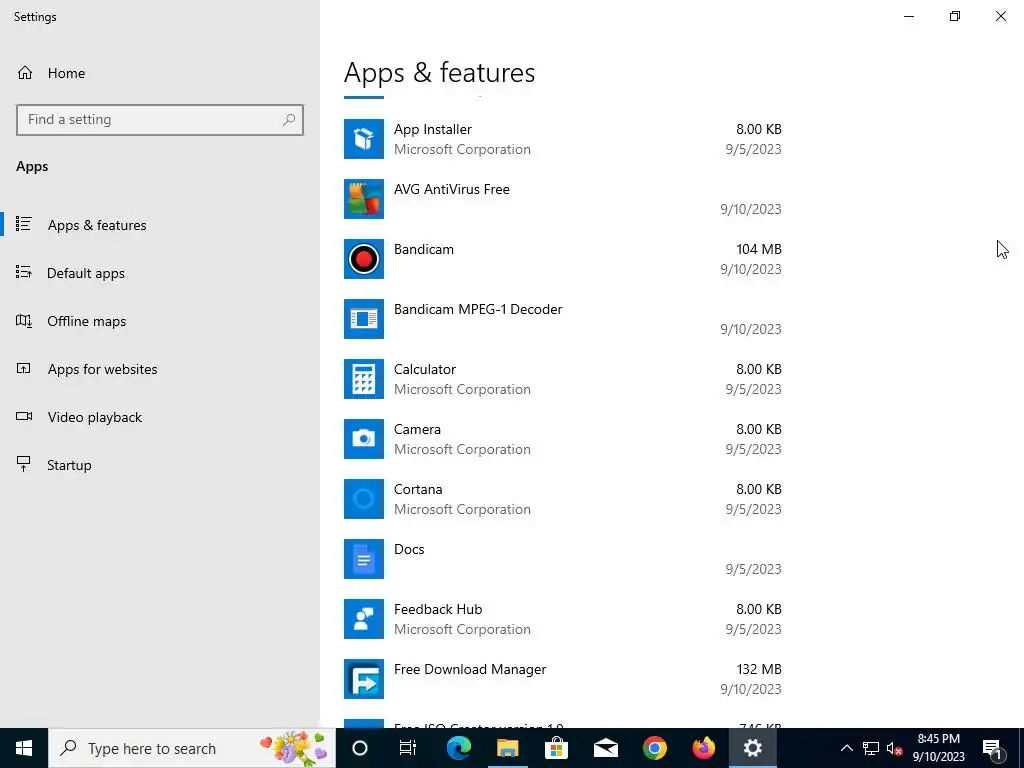This screenshot has height=768, width=1024.
Task: Launch Google Chrome from the taskbar
Action: [654, 748]
